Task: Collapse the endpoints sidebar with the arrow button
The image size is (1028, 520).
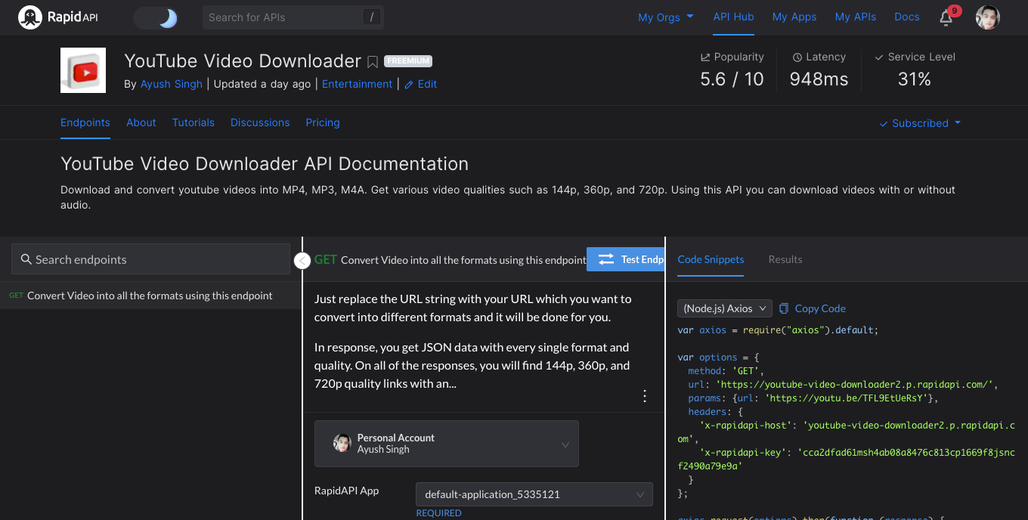Action: click(302, 260)
